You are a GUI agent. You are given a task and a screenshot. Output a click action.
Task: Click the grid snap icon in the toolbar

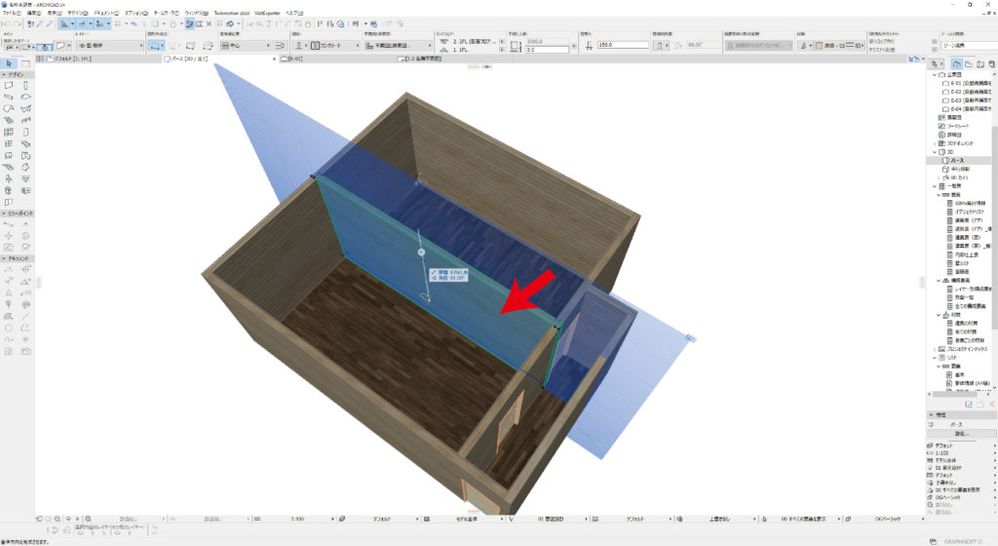click(118, 24)
